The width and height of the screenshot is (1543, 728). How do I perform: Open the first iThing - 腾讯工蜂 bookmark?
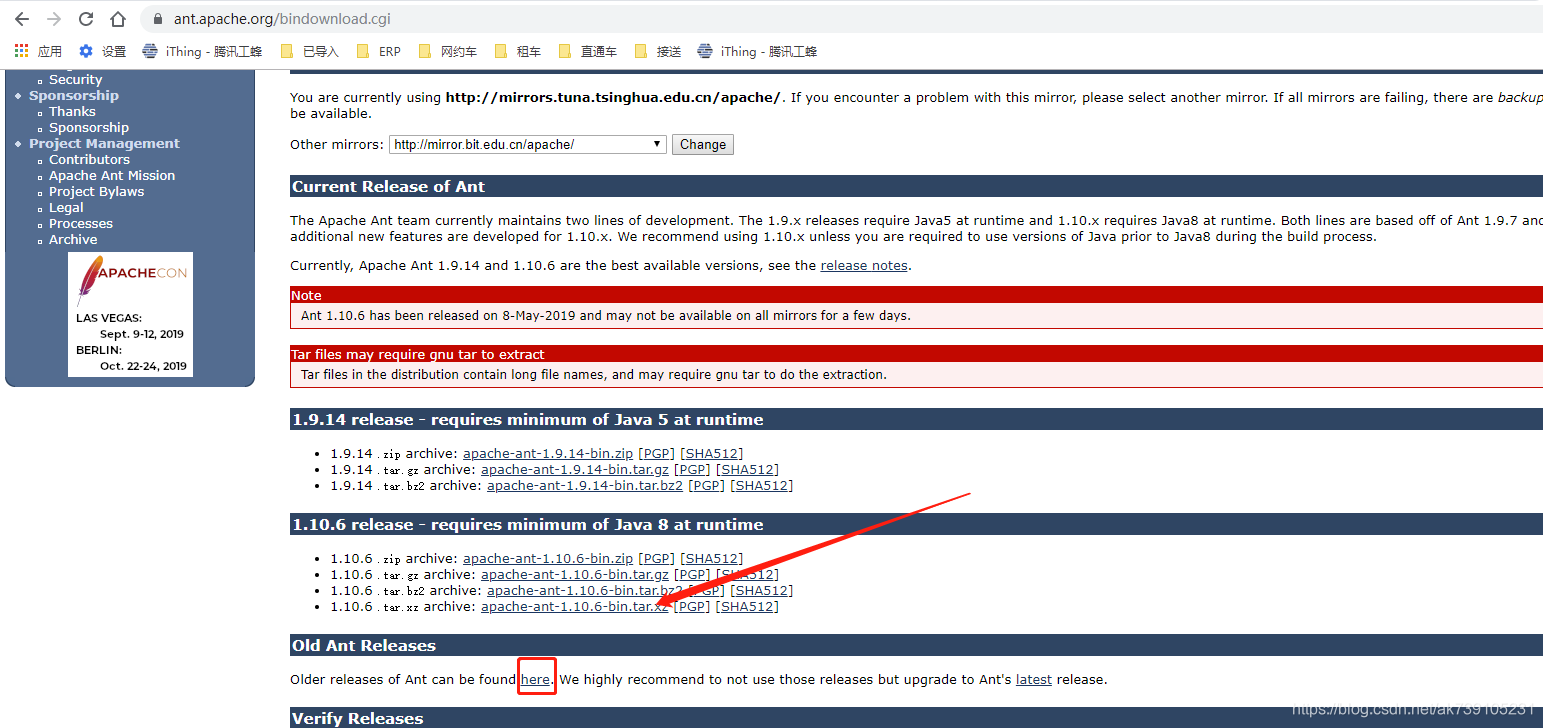tap(202, 51)
